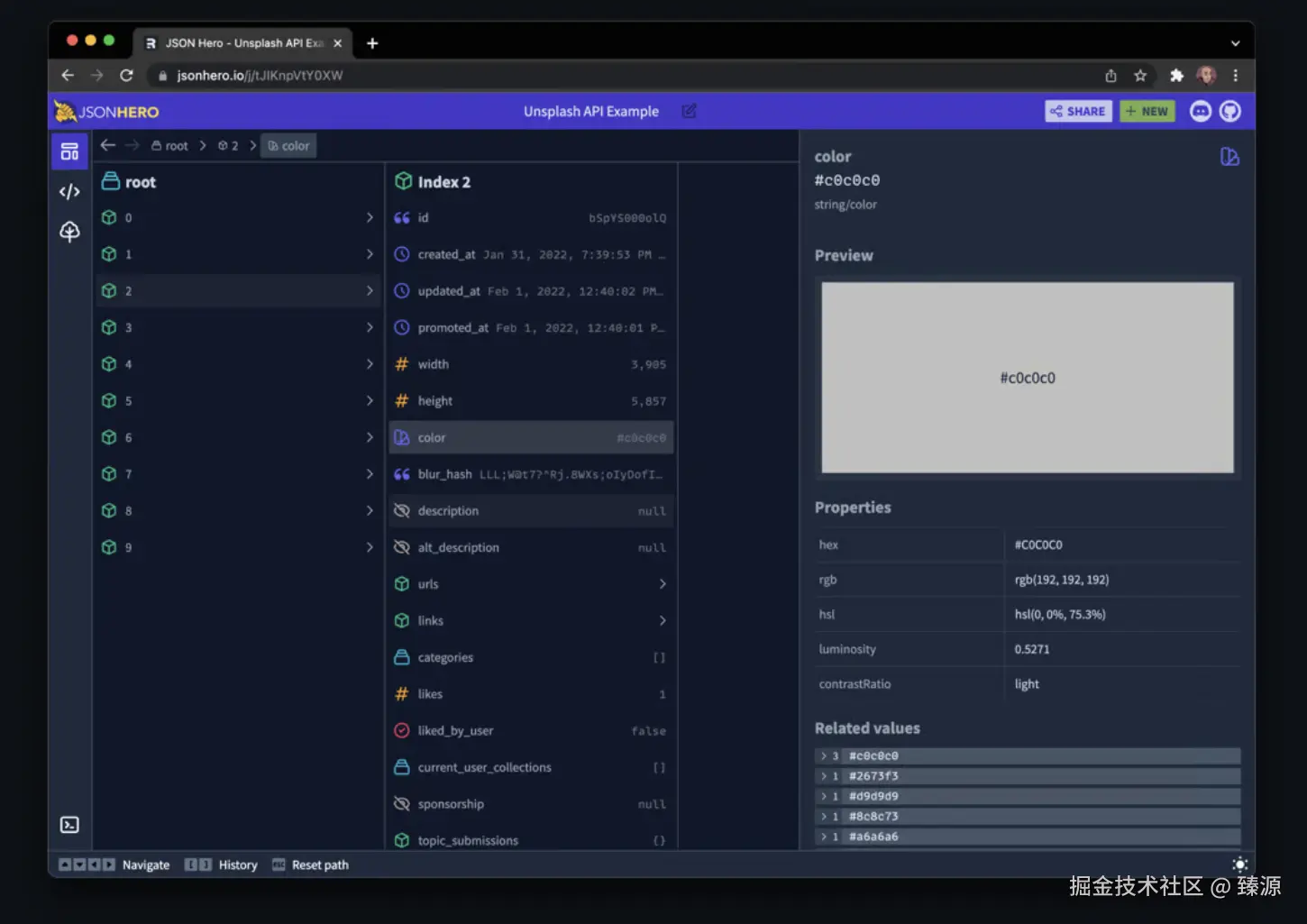
Task: Click the JSONHERO logo
Action: pos(106,112)
